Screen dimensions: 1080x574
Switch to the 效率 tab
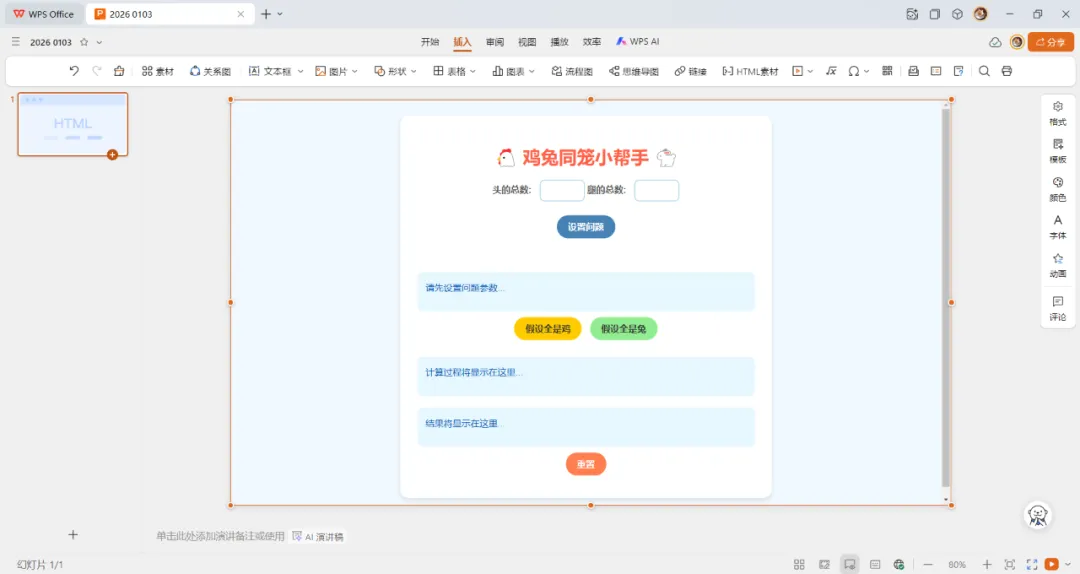pos(592,42)
